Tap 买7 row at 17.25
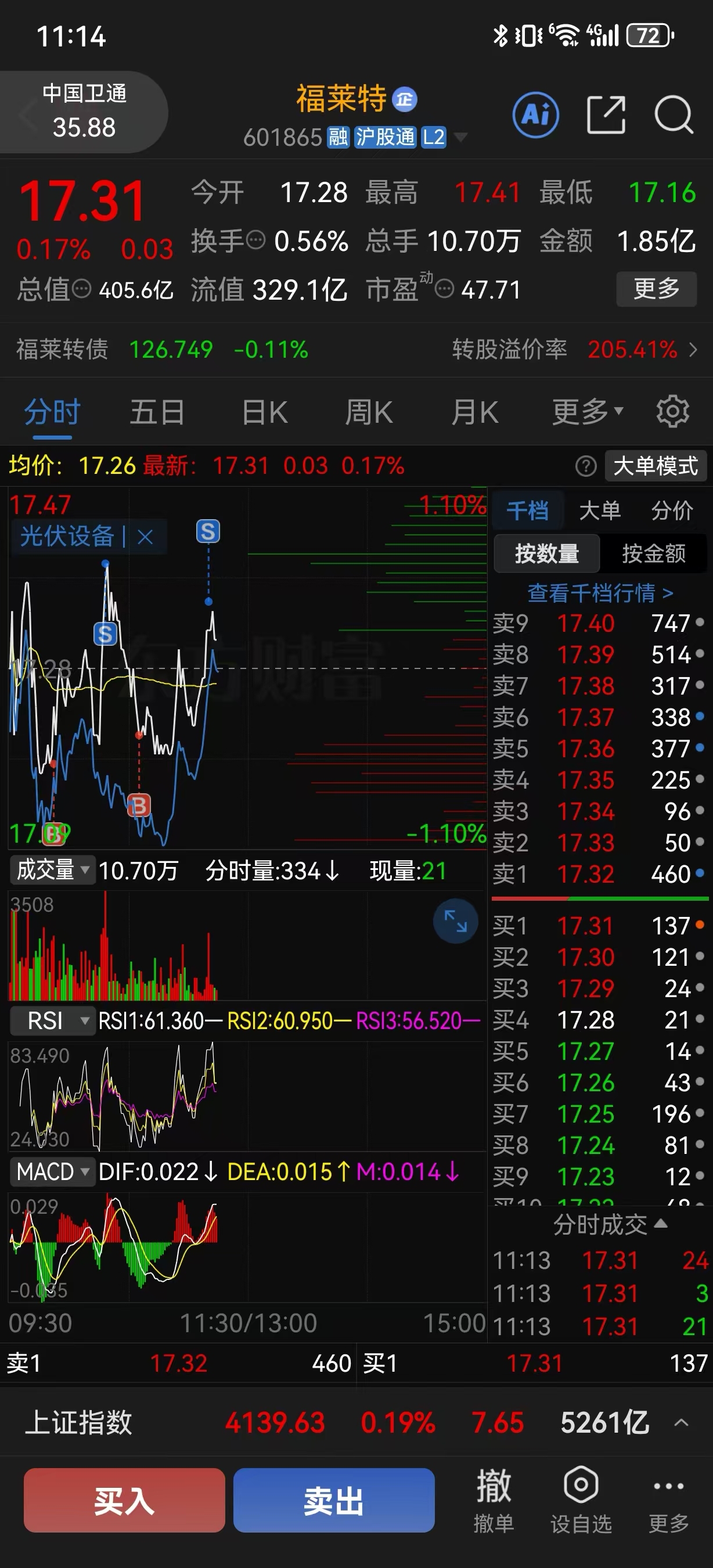The image size is (713, 1568). pos(600,1114)
